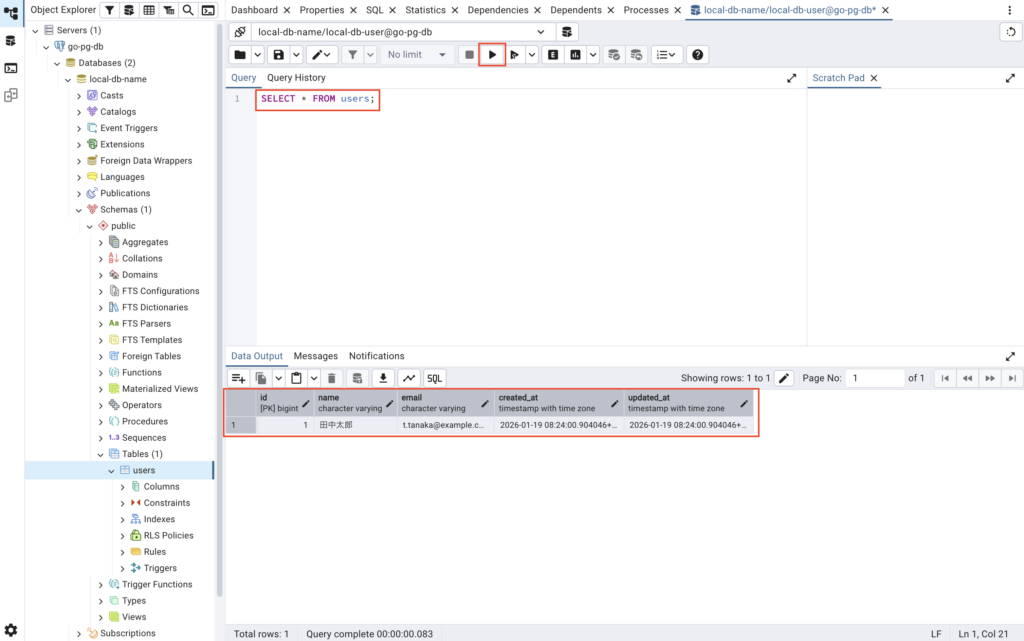The image size is (1024, 641).
Task: Click the Save File disk icon
Action: (279, 55)
